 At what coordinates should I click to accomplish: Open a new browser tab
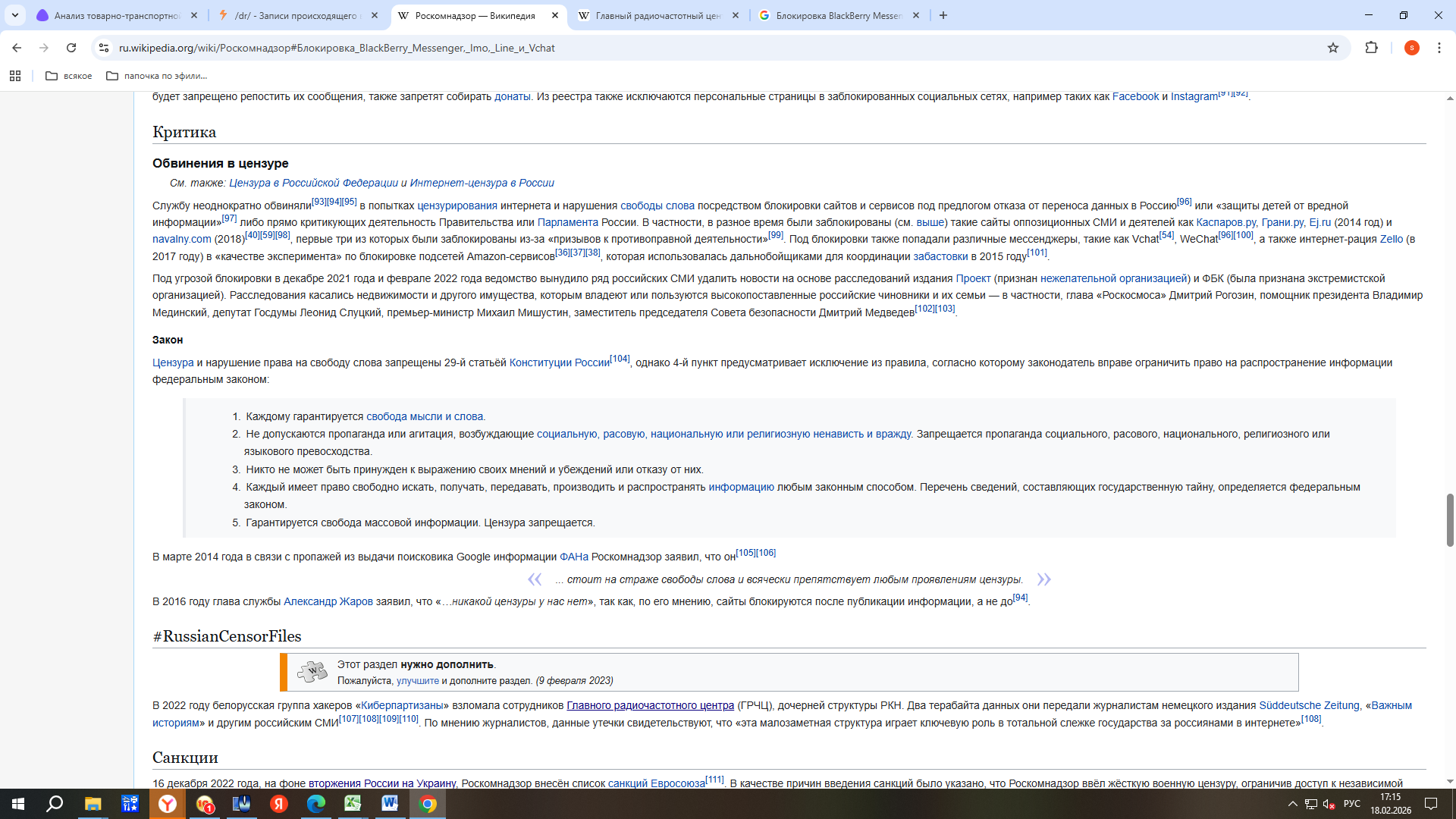[943, 15]
